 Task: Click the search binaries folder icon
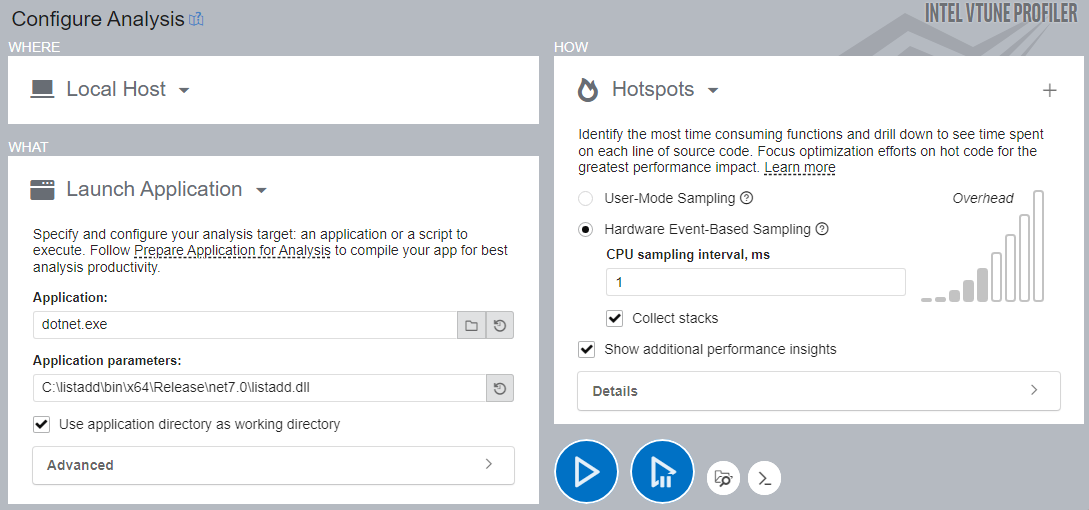[724, 478]
